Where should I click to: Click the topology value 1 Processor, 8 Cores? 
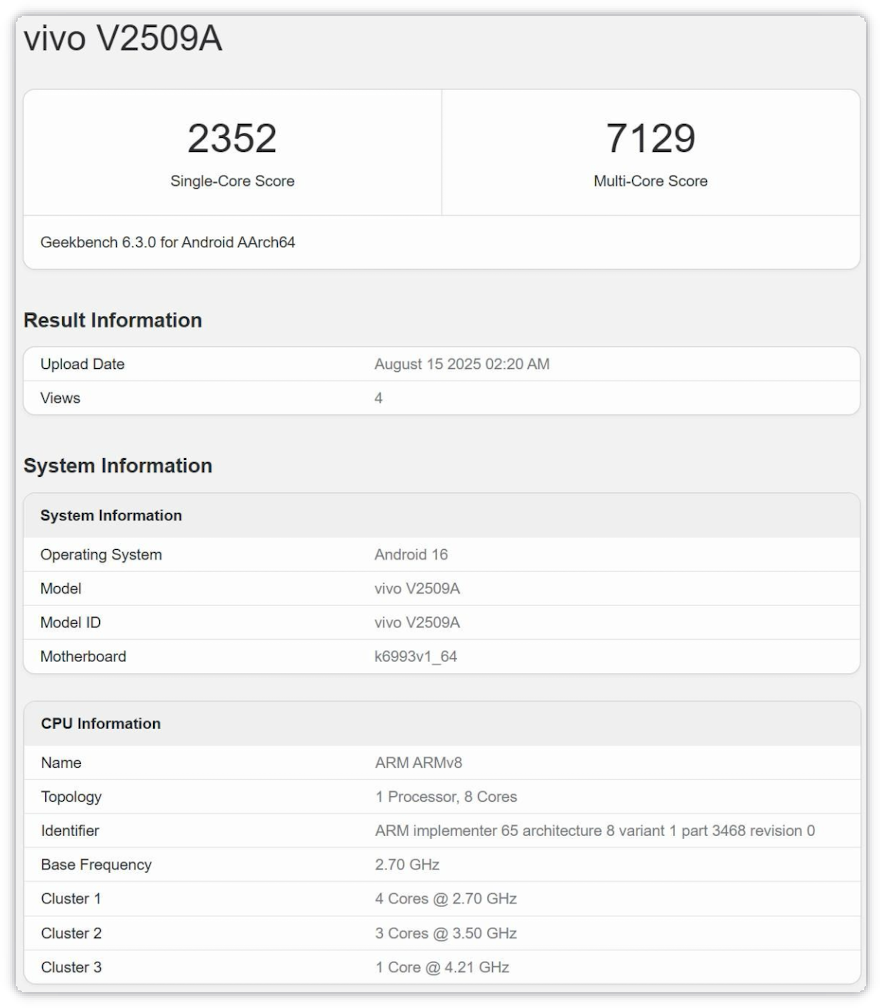[x=446, y=797]
